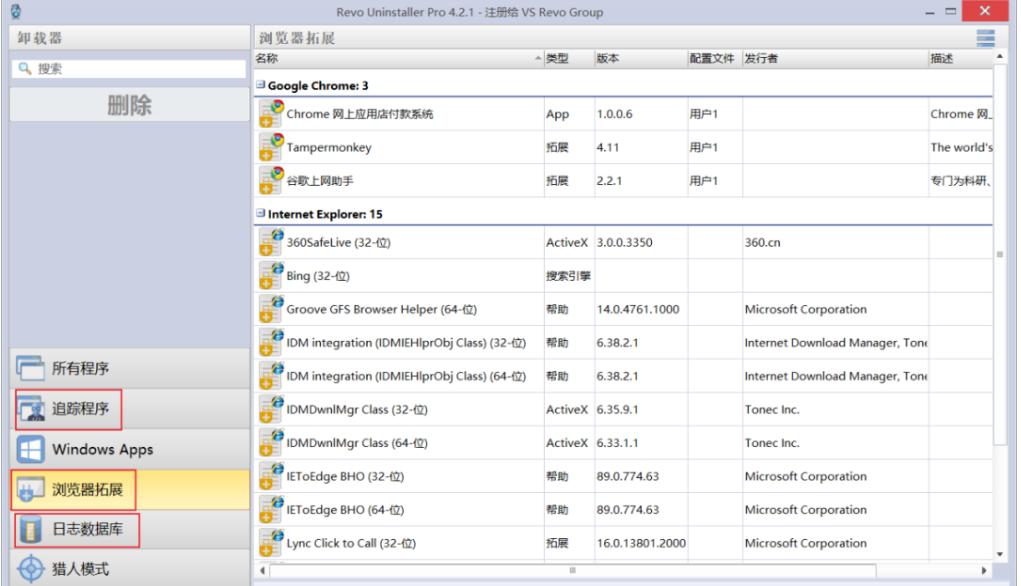Click the Bing search engine icon
The image size is (1021, 586).
[270, 275]
